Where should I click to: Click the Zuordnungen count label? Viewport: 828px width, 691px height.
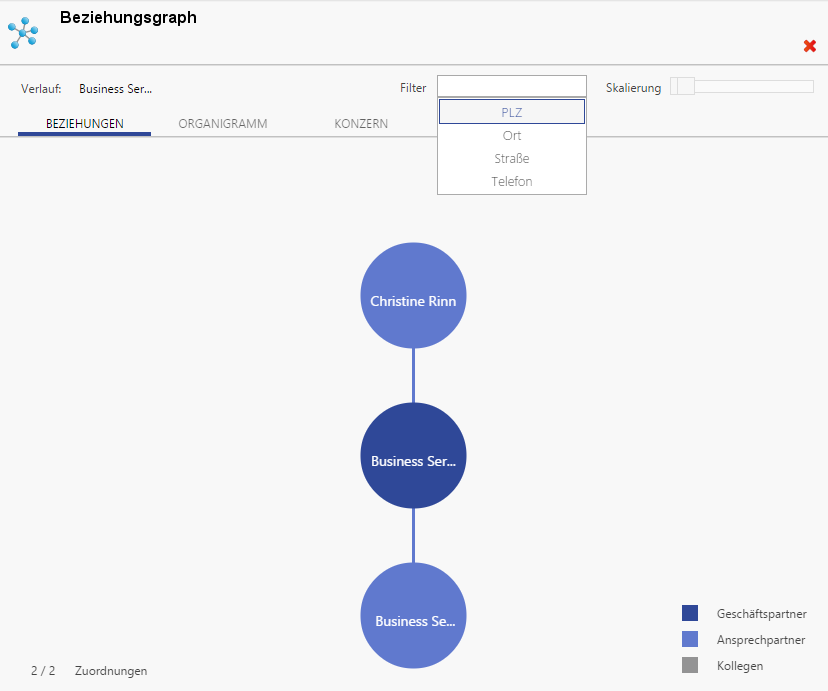[x=110, y=671]
